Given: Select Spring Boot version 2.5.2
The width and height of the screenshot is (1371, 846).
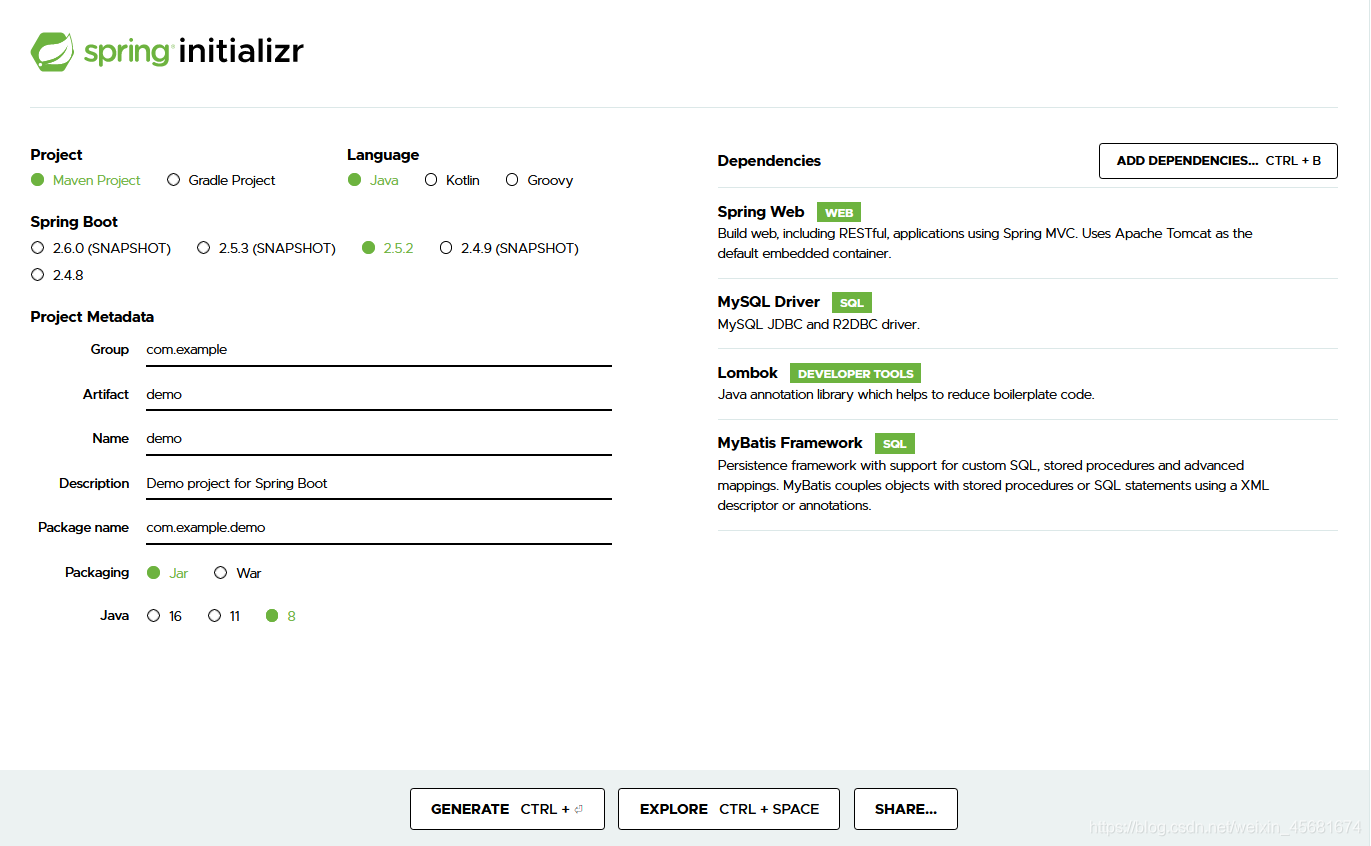Looking at the screenshot, I should pyautogui.click(x=388, y=248).
